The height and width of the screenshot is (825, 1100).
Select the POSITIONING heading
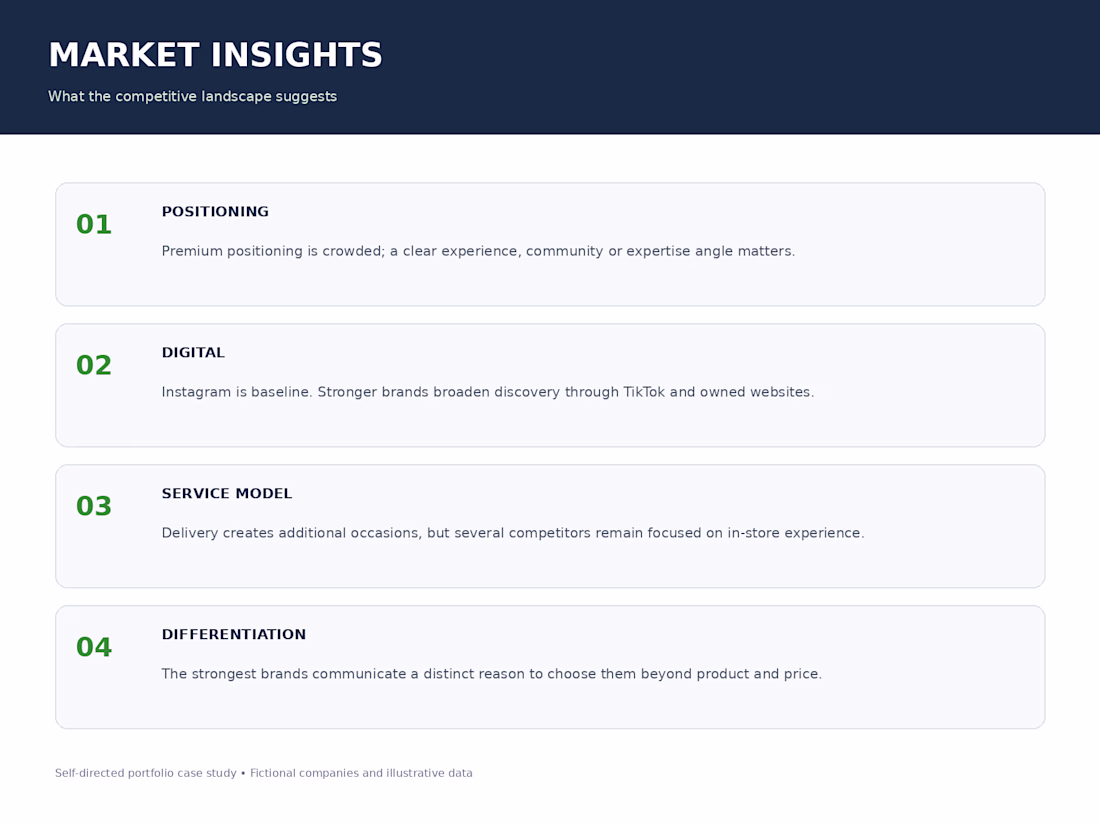(x=215, y=212)
